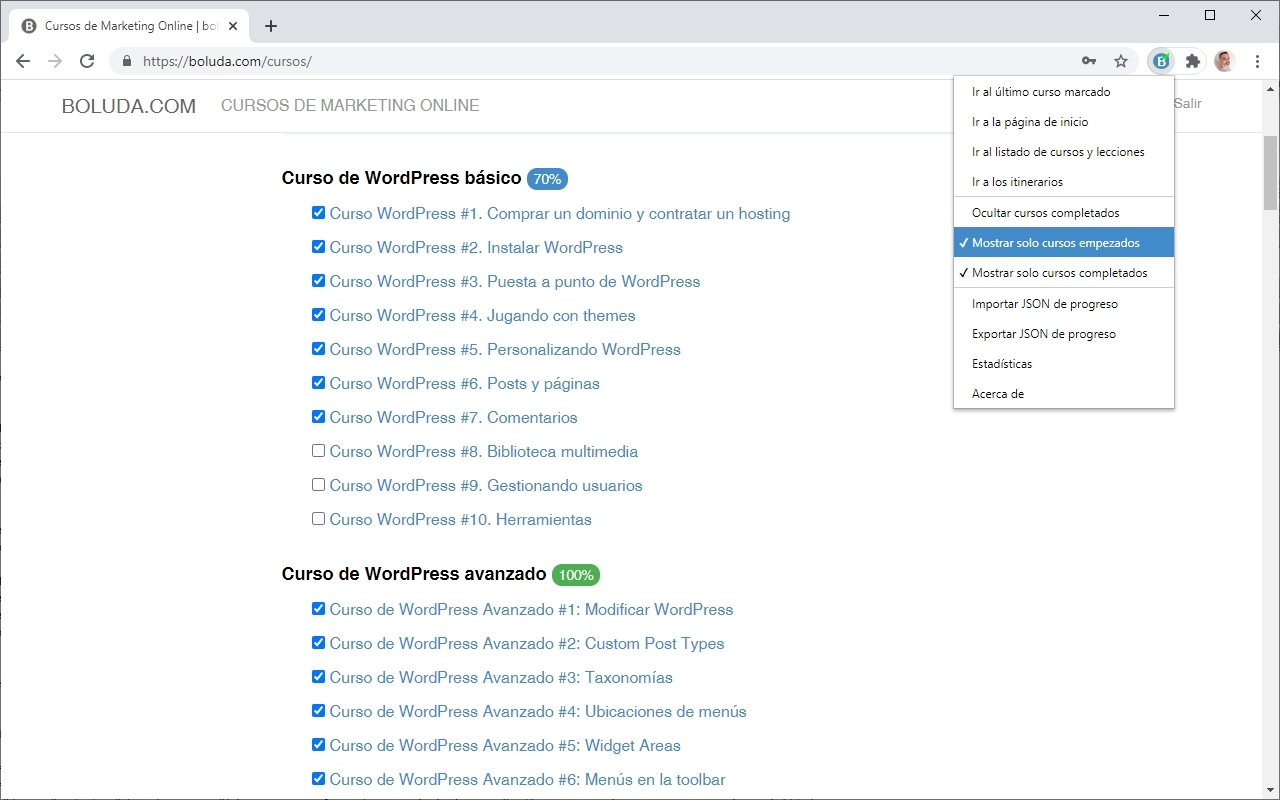Uncheck Curso WordPress #4 checkbox
This screenshot has height=800, width=1280.
tap(318, 314)
